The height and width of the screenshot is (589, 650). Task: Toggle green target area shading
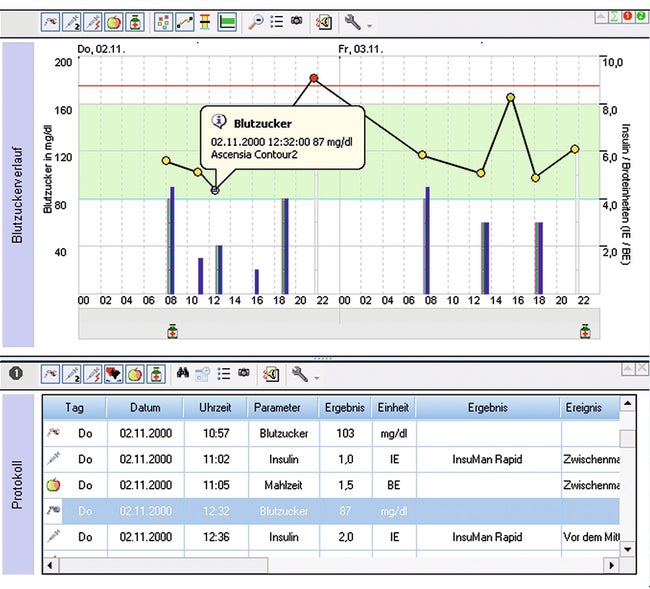pos(227,22)
